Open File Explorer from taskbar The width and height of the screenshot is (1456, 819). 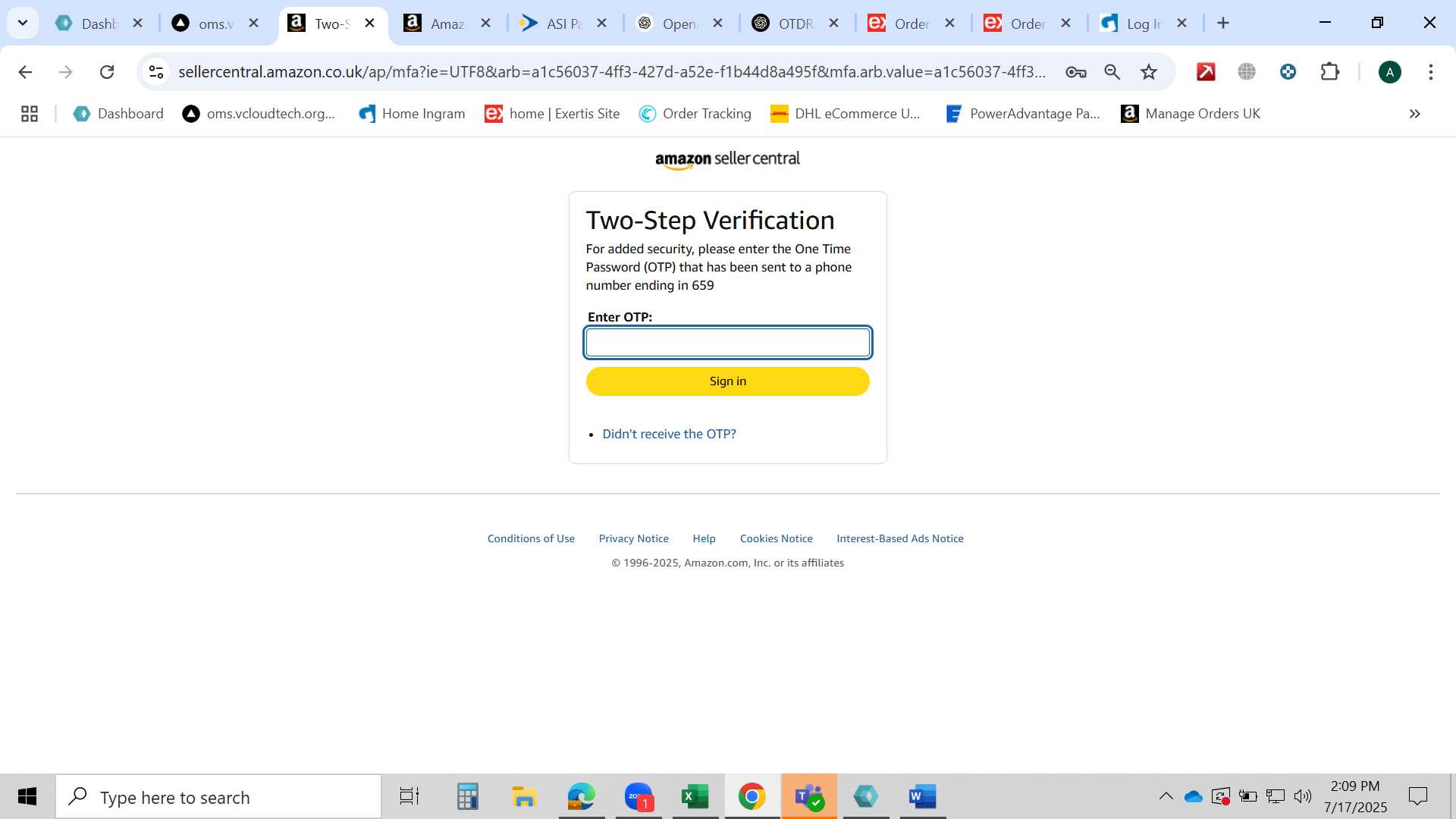(x=524, y=797)
